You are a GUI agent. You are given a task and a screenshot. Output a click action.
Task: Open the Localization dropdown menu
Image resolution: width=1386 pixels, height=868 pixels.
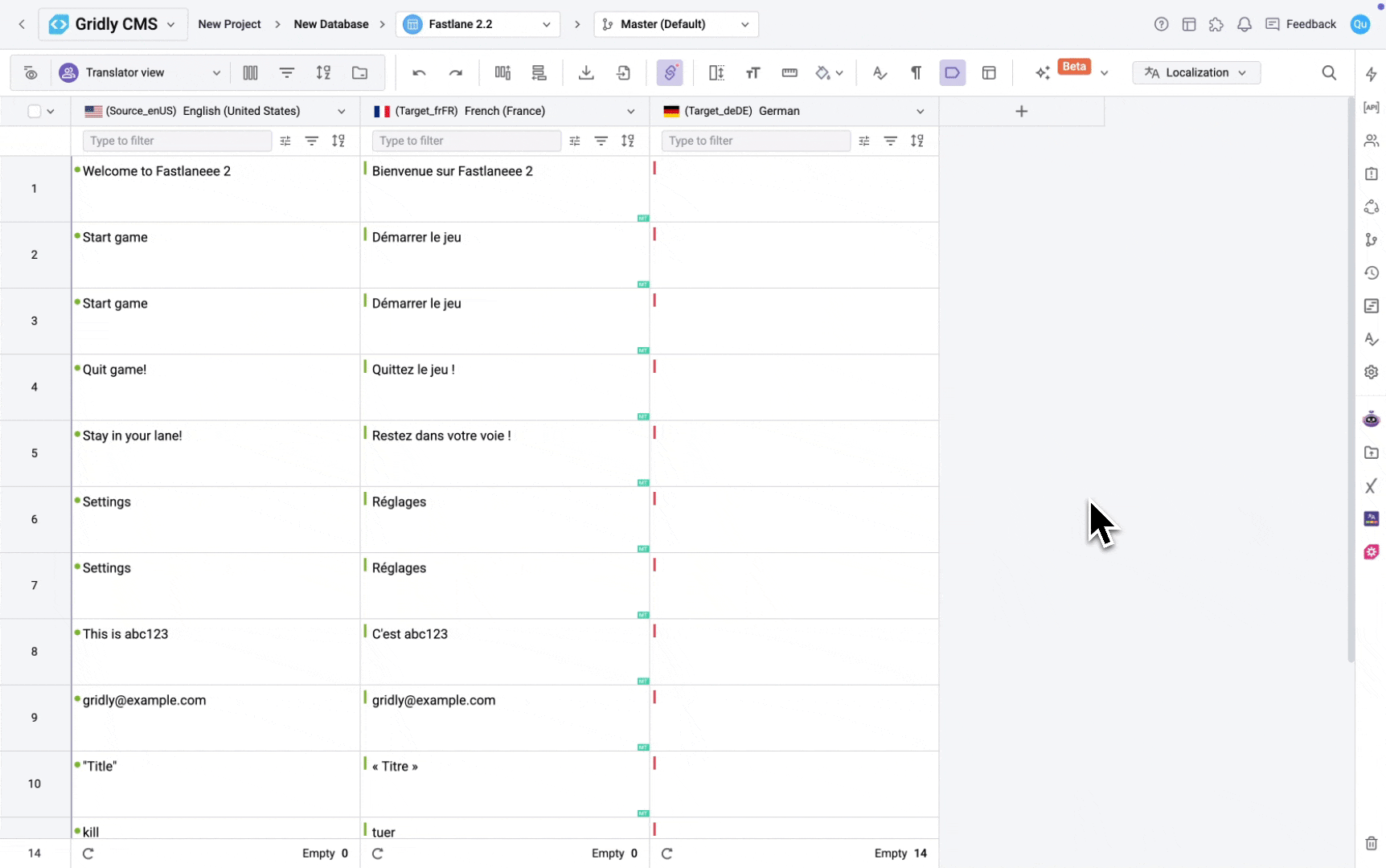click(x=1195, y=73)
